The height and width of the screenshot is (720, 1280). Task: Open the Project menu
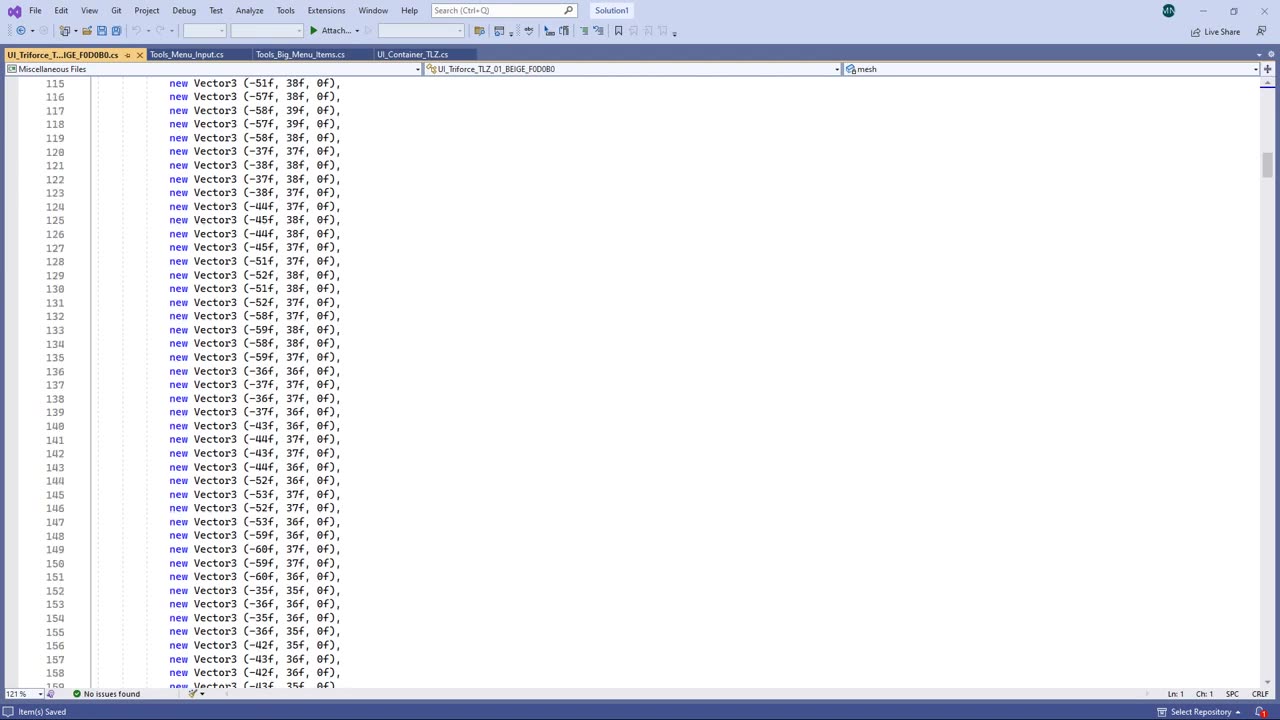tap(147, 11)
